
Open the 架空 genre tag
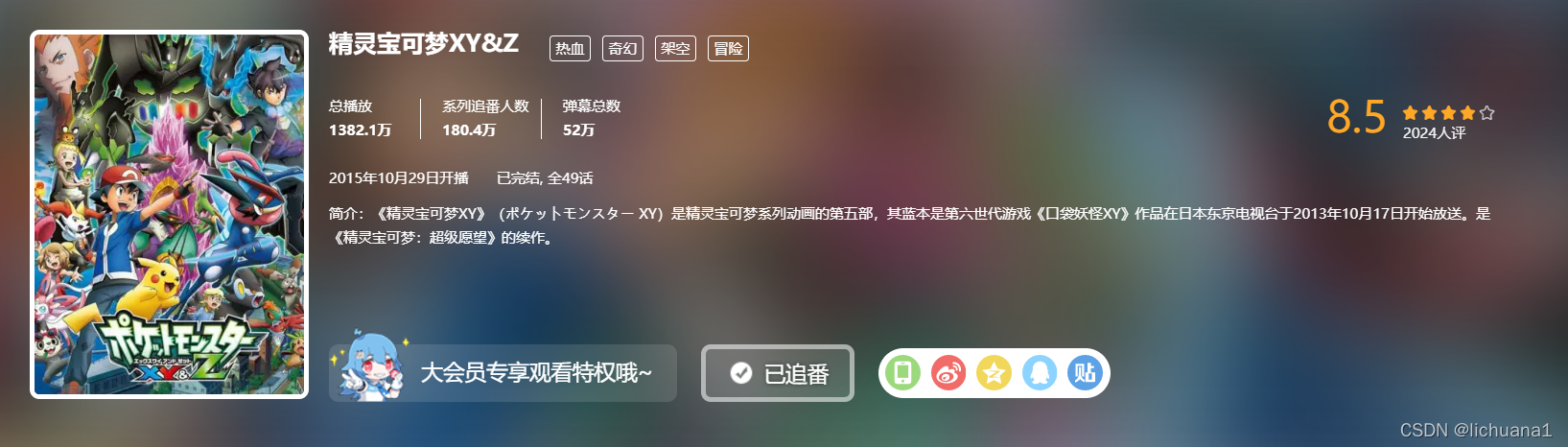coord(675,48)
